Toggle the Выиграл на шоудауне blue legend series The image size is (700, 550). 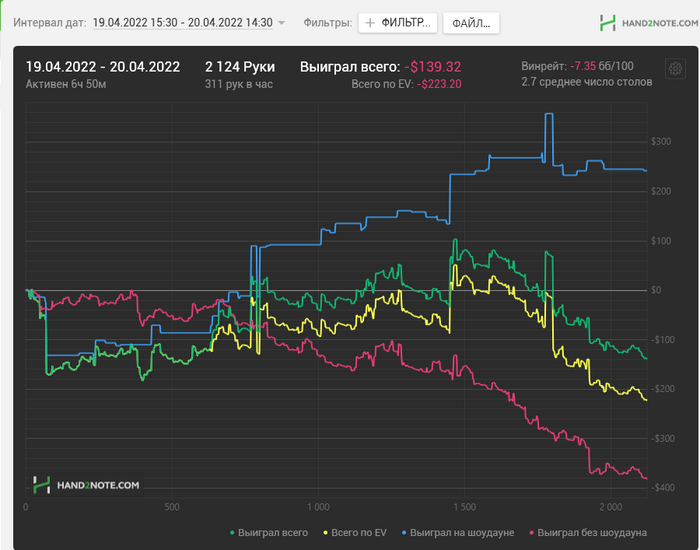tap(458, 533)
